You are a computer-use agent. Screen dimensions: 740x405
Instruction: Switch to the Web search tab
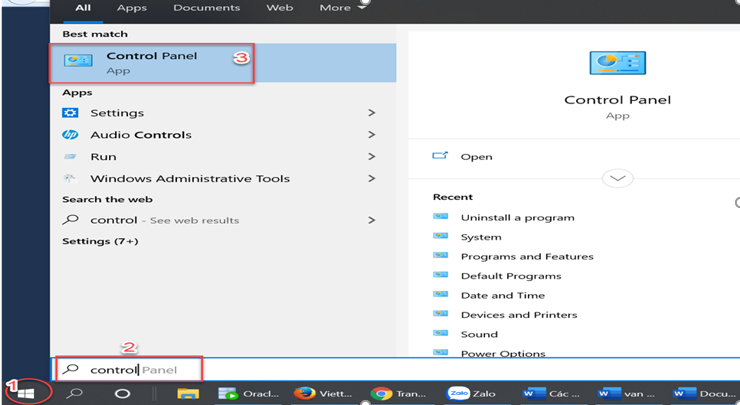click(x=279, y=8)
